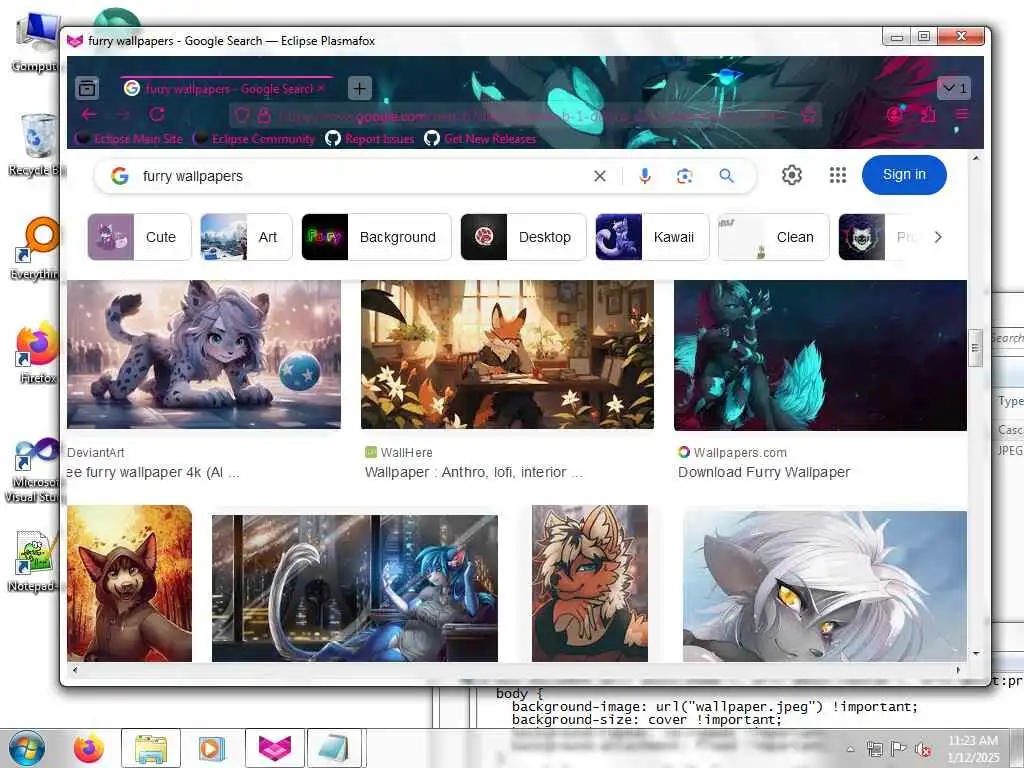This screenshot has width=1024, height=768.
Task: Open the snow leopard DeviantArt image
Action: [x=204, y=355]
